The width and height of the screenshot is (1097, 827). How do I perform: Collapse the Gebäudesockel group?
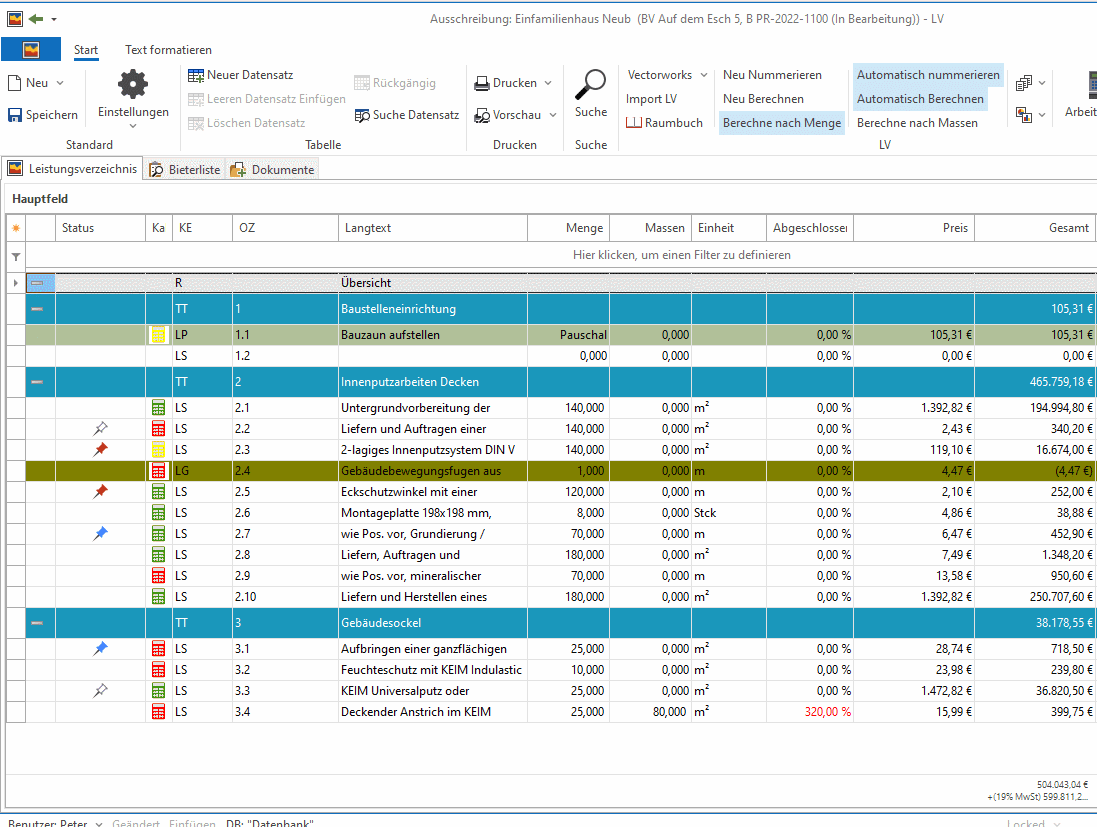(37, 623)
